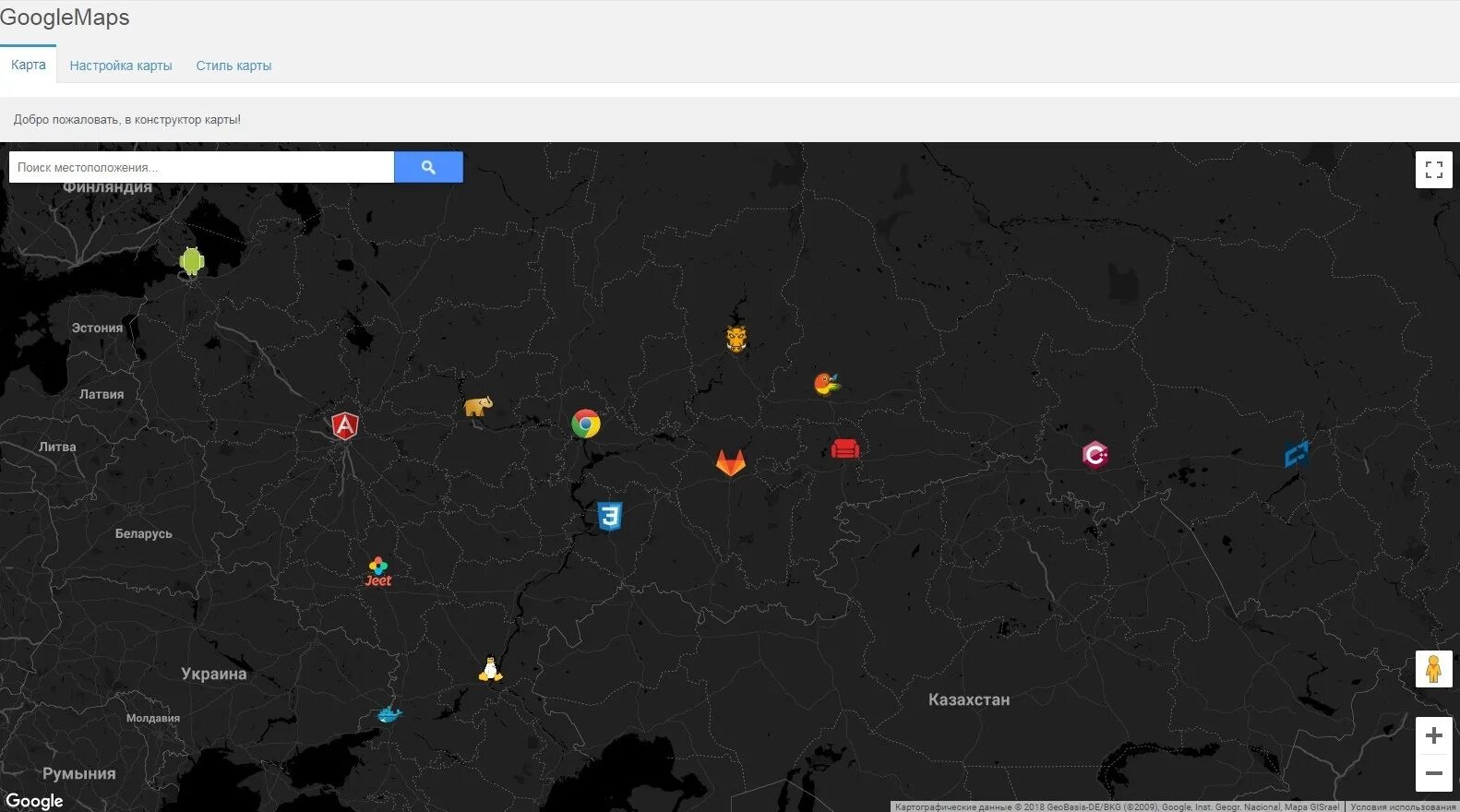Click the Grunt boar marker
Viewport: 1460px width, 812px height.
736,339
